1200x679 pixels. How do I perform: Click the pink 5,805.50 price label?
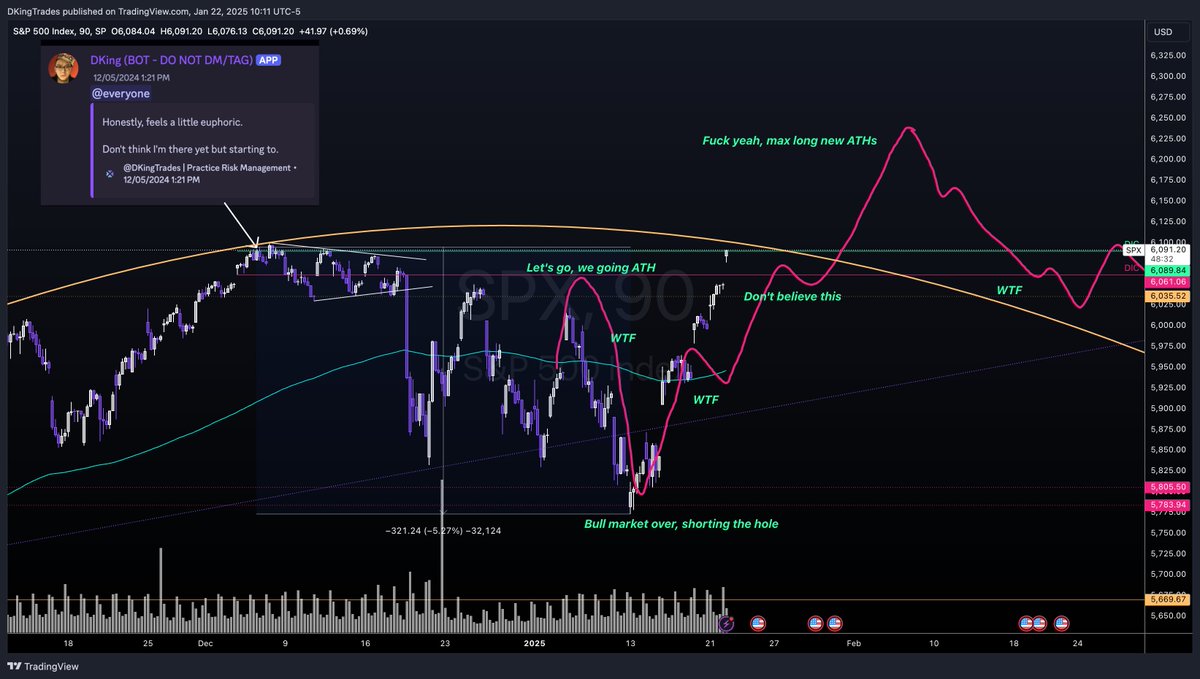click(x=1166, y=487)
